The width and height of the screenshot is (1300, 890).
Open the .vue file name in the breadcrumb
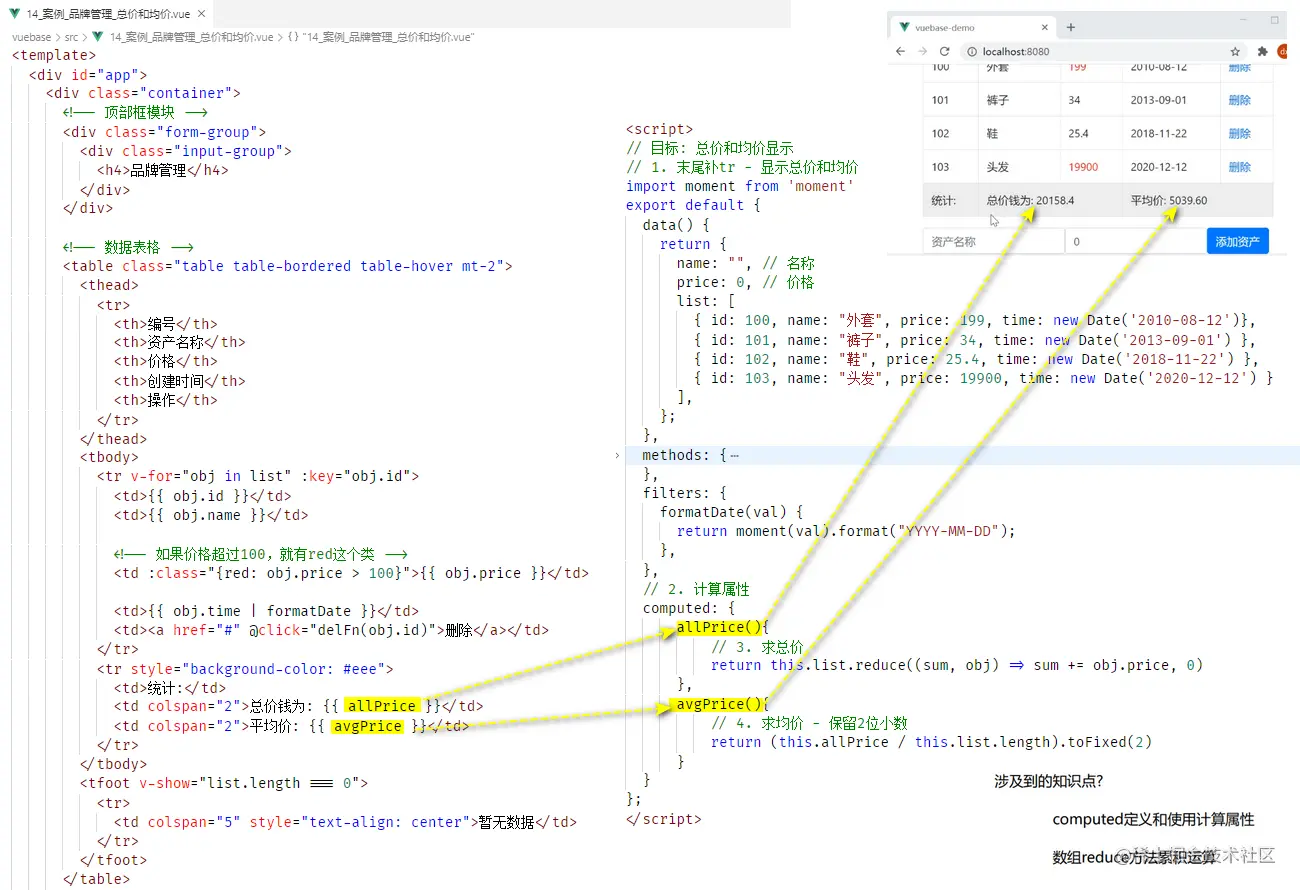tap(191, 37)
